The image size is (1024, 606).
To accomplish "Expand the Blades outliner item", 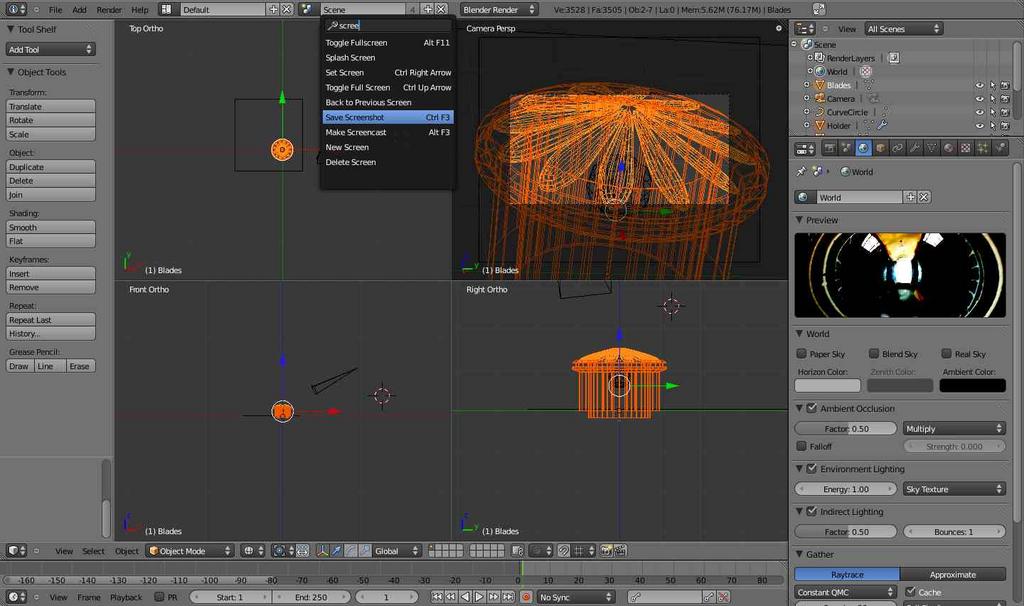I will (x=806, y=85).
